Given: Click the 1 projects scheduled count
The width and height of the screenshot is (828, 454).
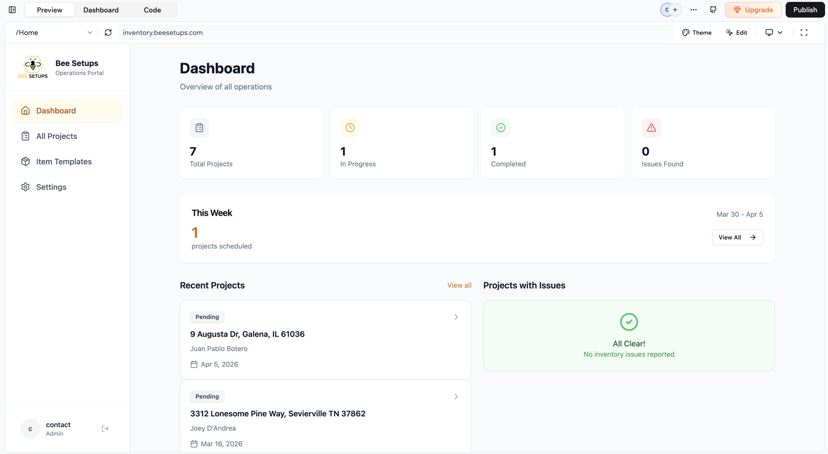Looking at the screenshot, I should pyautogui.click(x=195, y=233).
